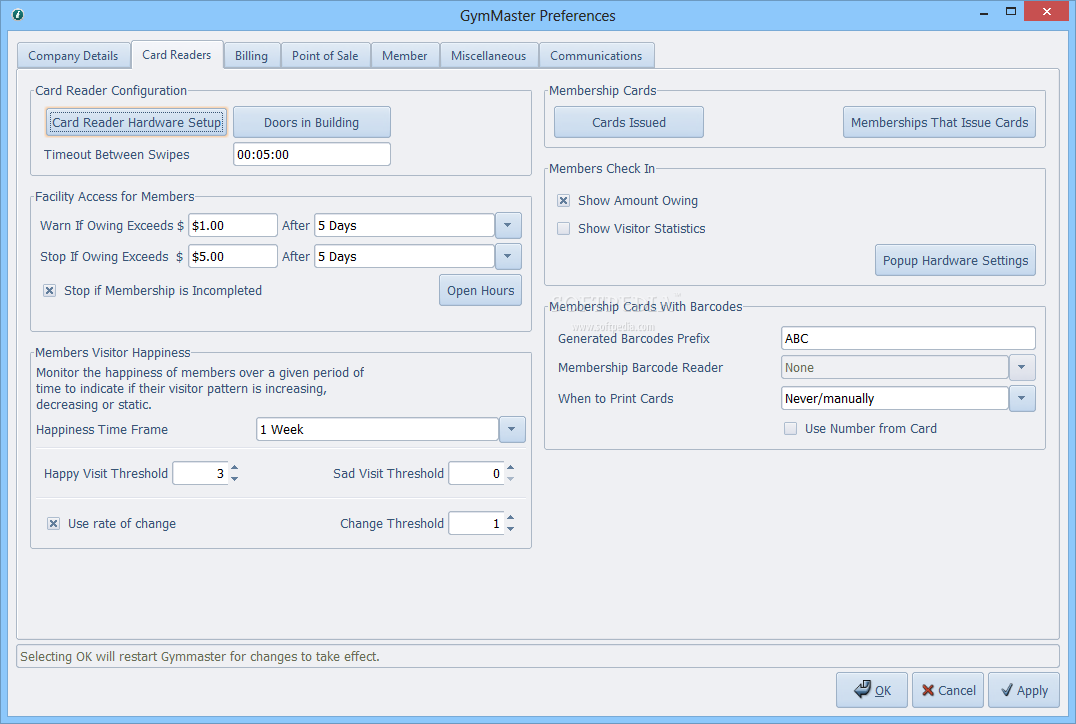Click the GymMaster app icon in title bar
The image size is (1076, 724).
[x=18, y=14]
